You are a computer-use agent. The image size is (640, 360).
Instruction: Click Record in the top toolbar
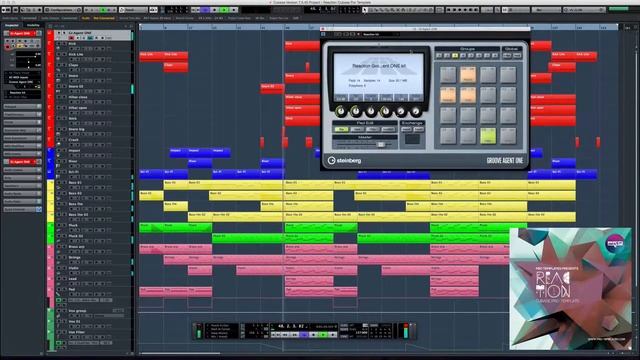tap(233, 10)
